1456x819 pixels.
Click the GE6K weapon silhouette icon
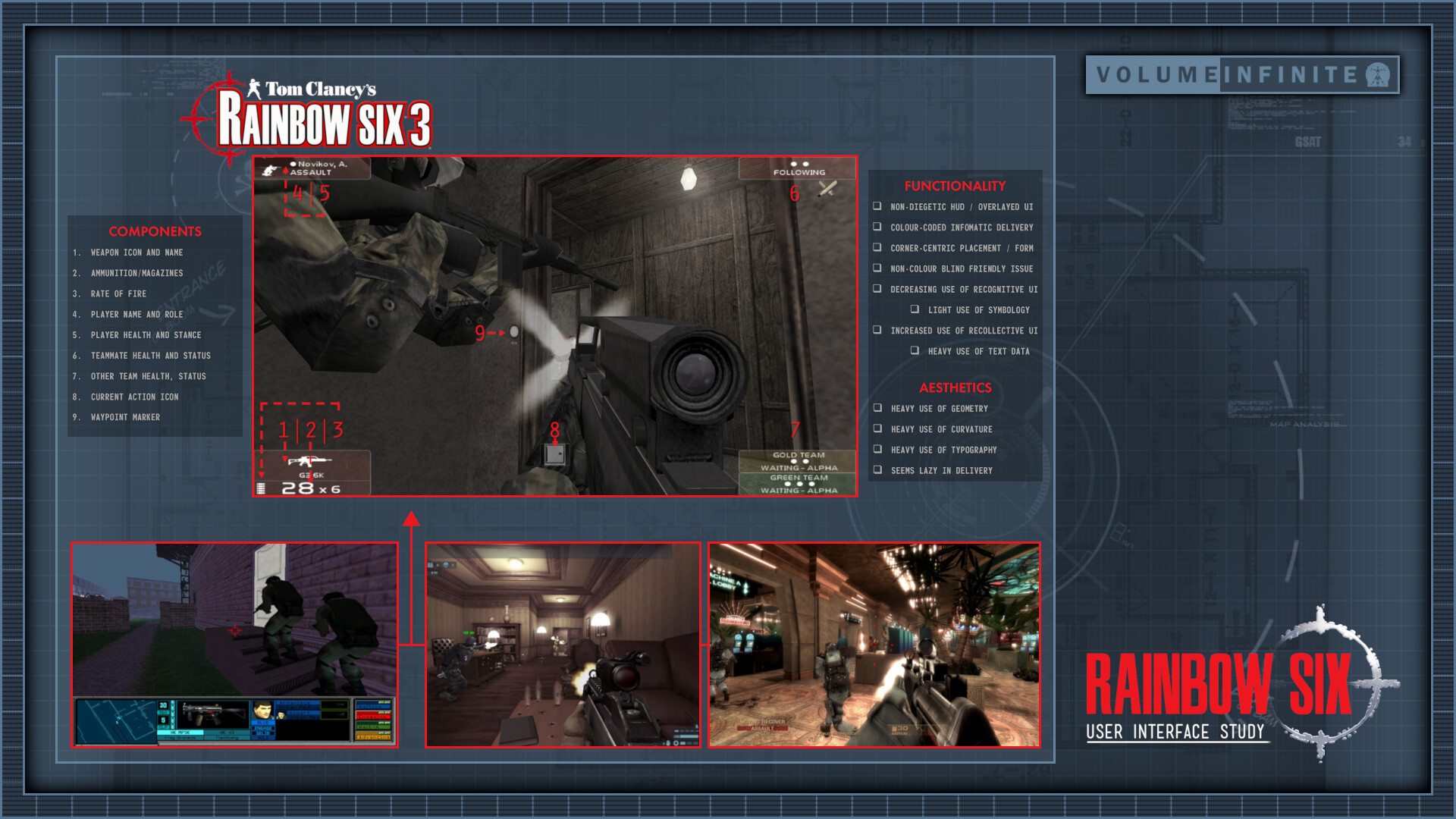coord(310,462)
